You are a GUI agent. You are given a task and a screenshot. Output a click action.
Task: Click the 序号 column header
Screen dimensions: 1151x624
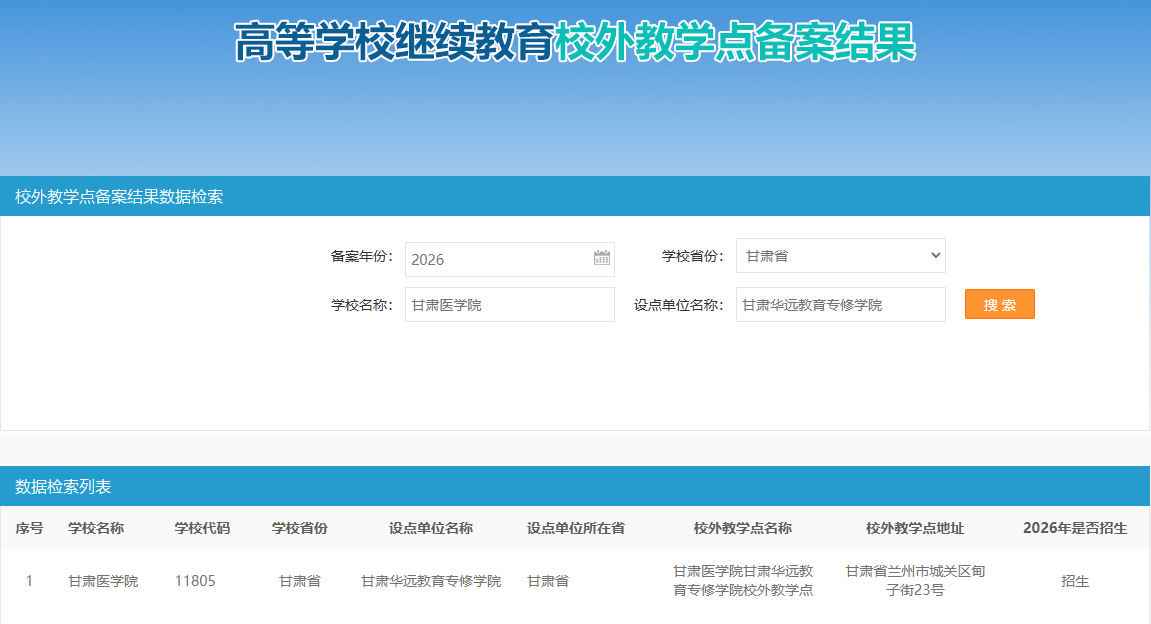tap(29, 528)
